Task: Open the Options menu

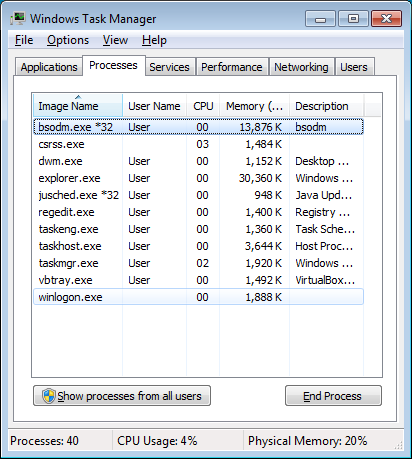Action: coord(68,40)
